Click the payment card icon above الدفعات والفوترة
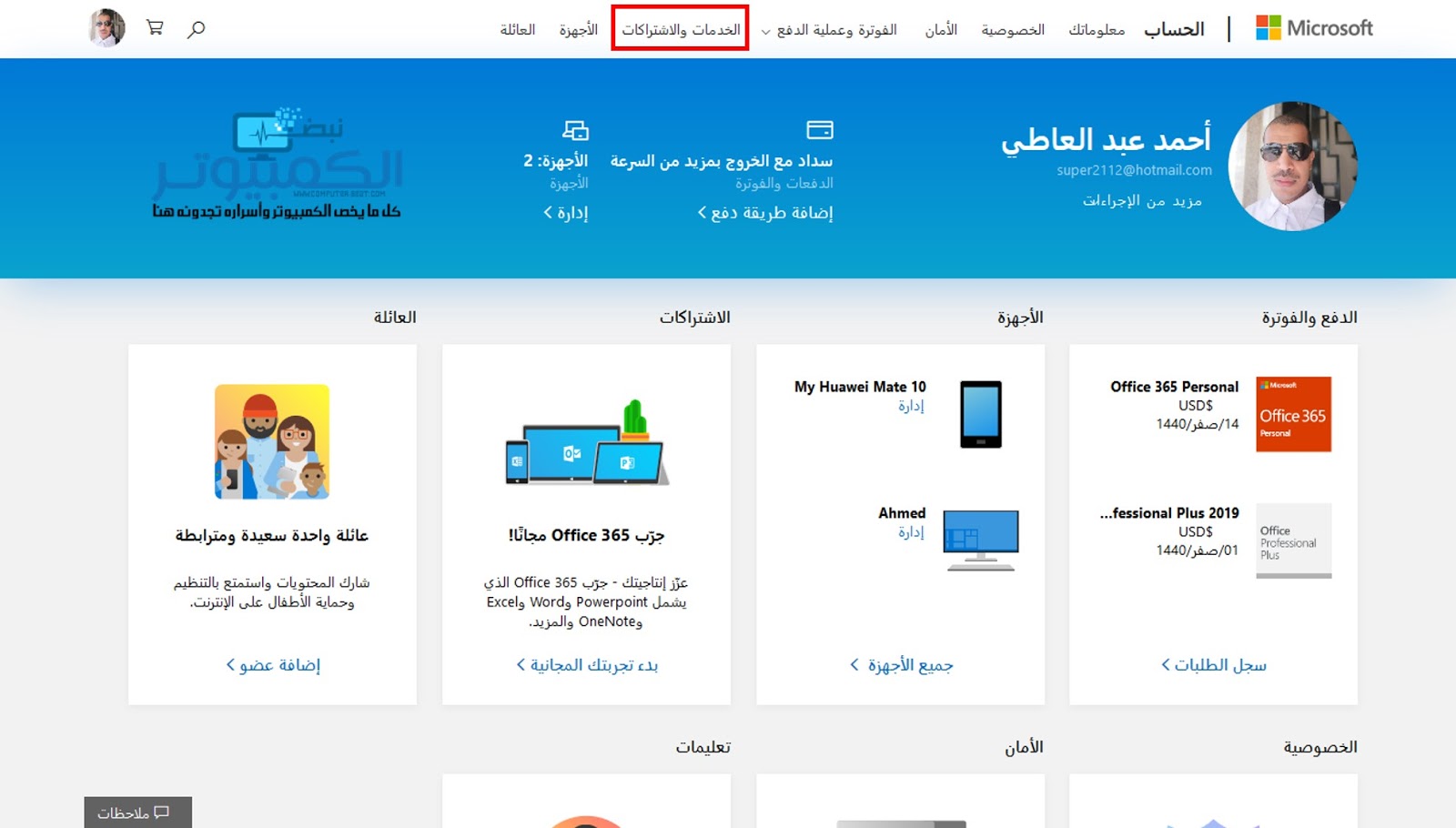Viewport: 1456px width, 828px height. (x=818, y=129)
